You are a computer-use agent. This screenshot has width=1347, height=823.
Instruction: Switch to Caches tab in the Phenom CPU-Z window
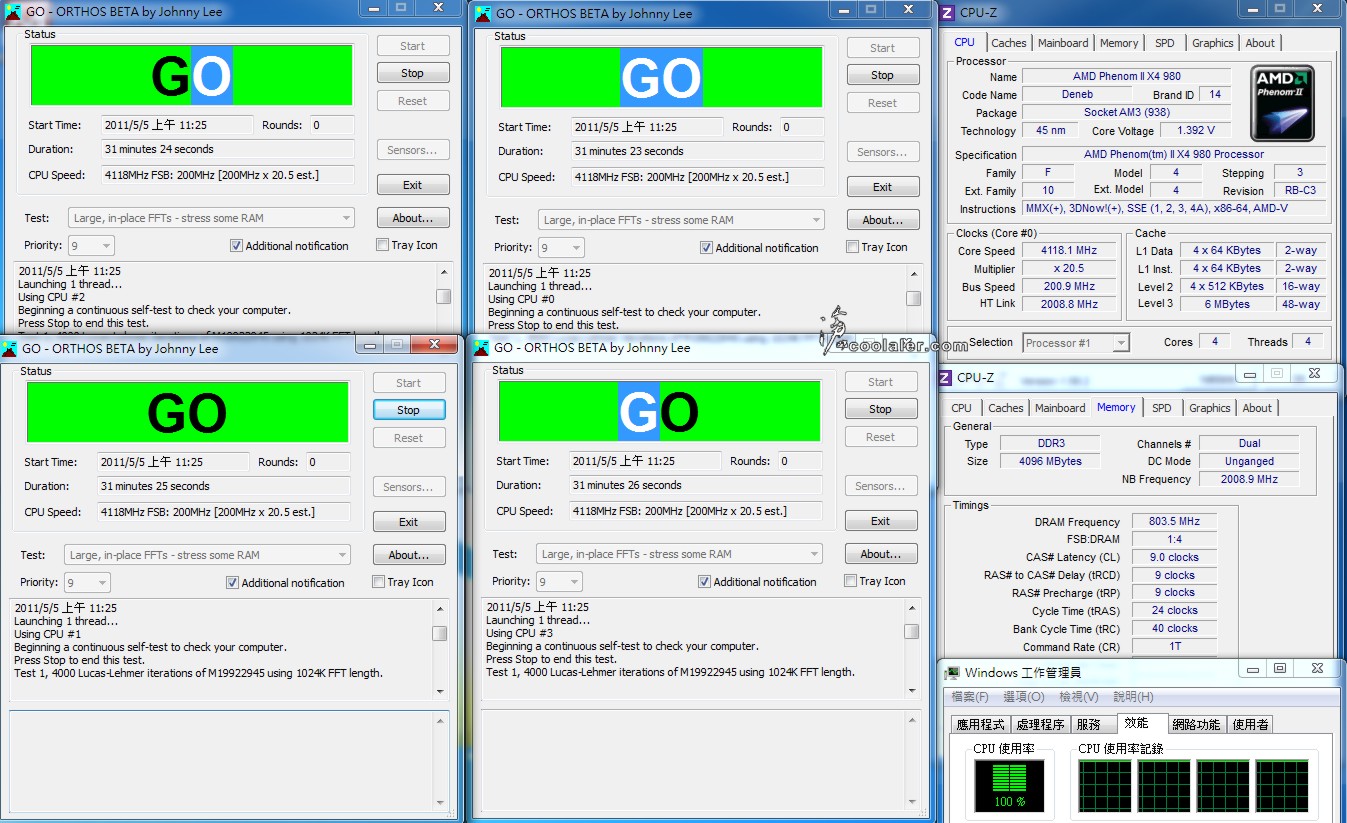1009,43
